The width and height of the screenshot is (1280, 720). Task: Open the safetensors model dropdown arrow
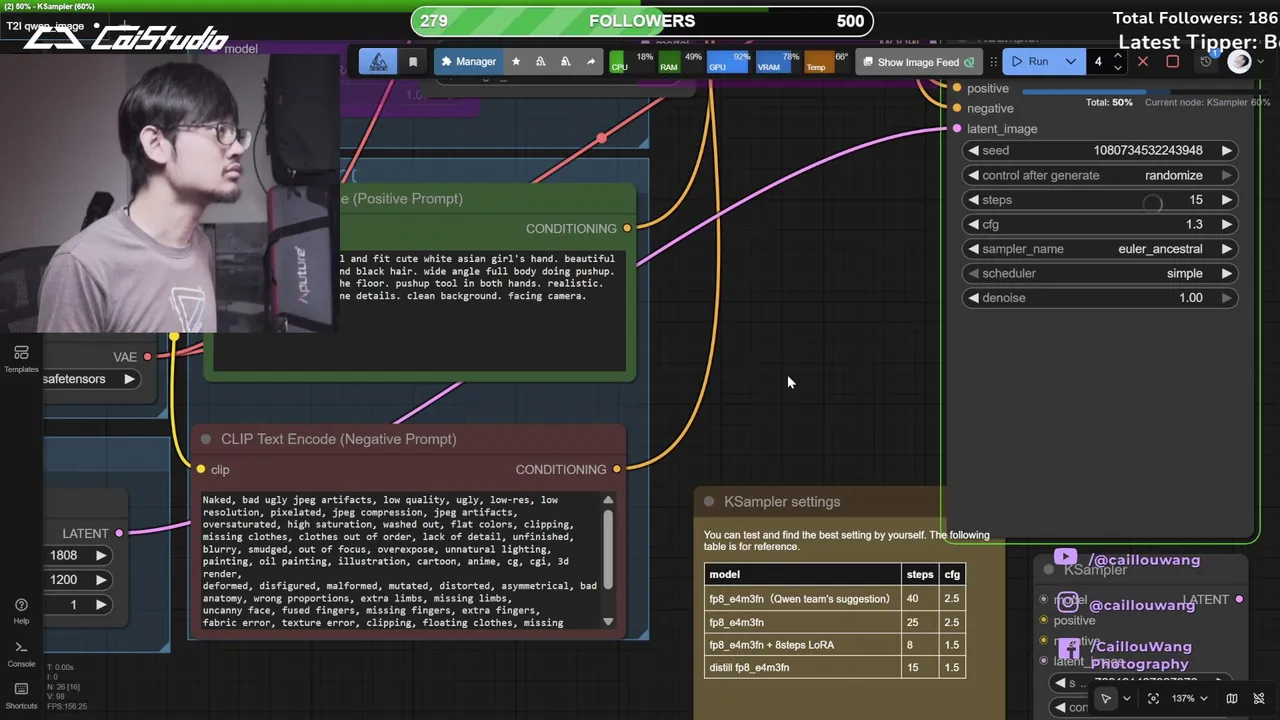point(129,379)
